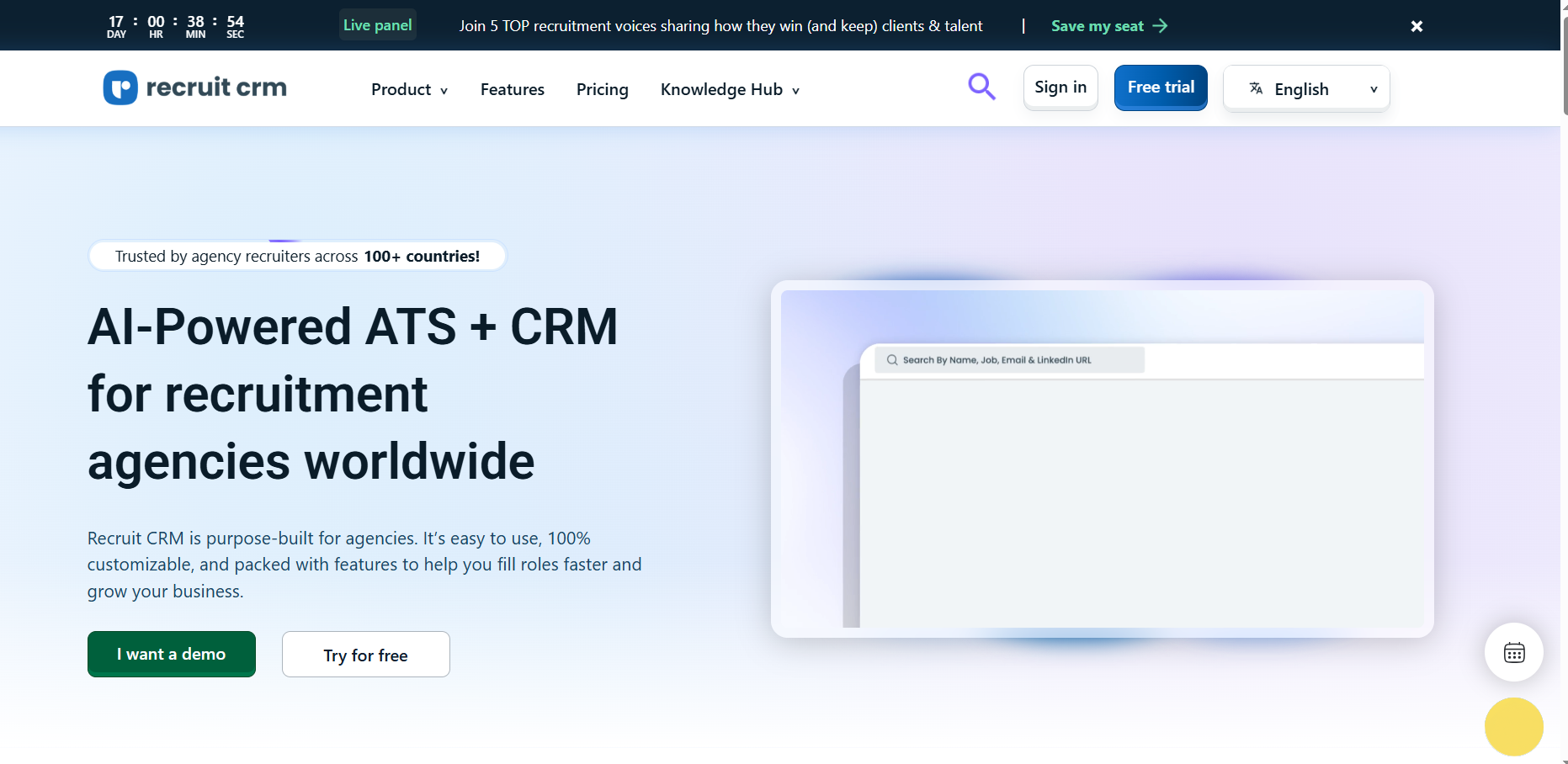Click Try for free button
Image resolution: width=1568 pixels, height=764 pixels.
(365, 655)
